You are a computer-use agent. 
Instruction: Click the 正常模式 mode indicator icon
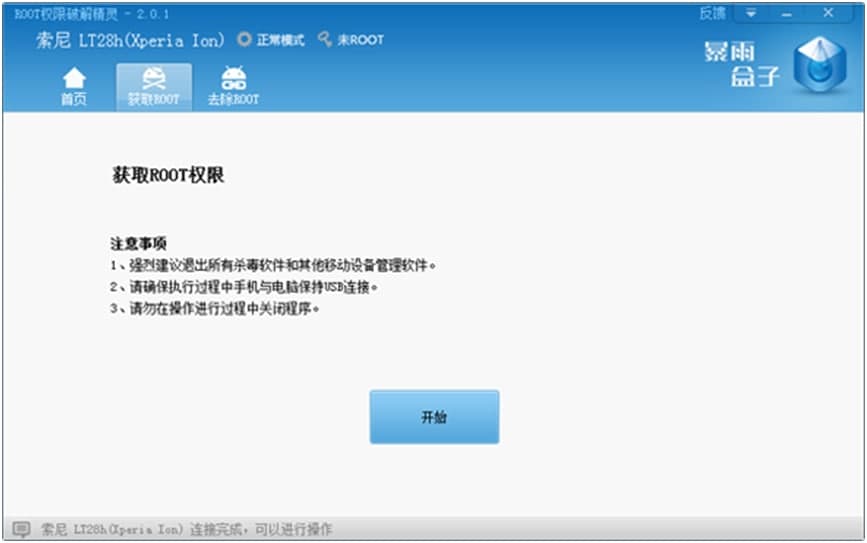[244, 39]
